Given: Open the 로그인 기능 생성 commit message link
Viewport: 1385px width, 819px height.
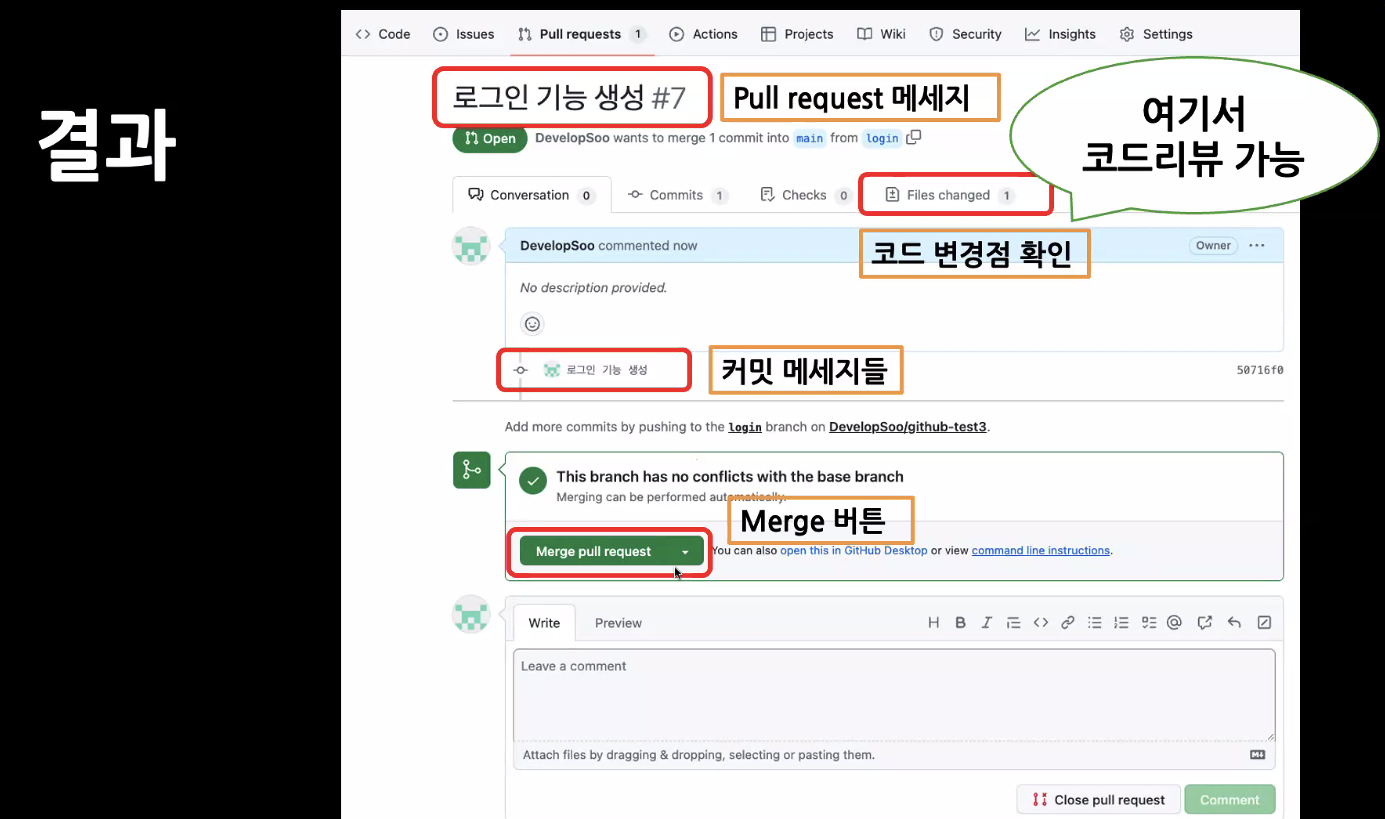Looking at the screenshot, I should click(607, 370).
